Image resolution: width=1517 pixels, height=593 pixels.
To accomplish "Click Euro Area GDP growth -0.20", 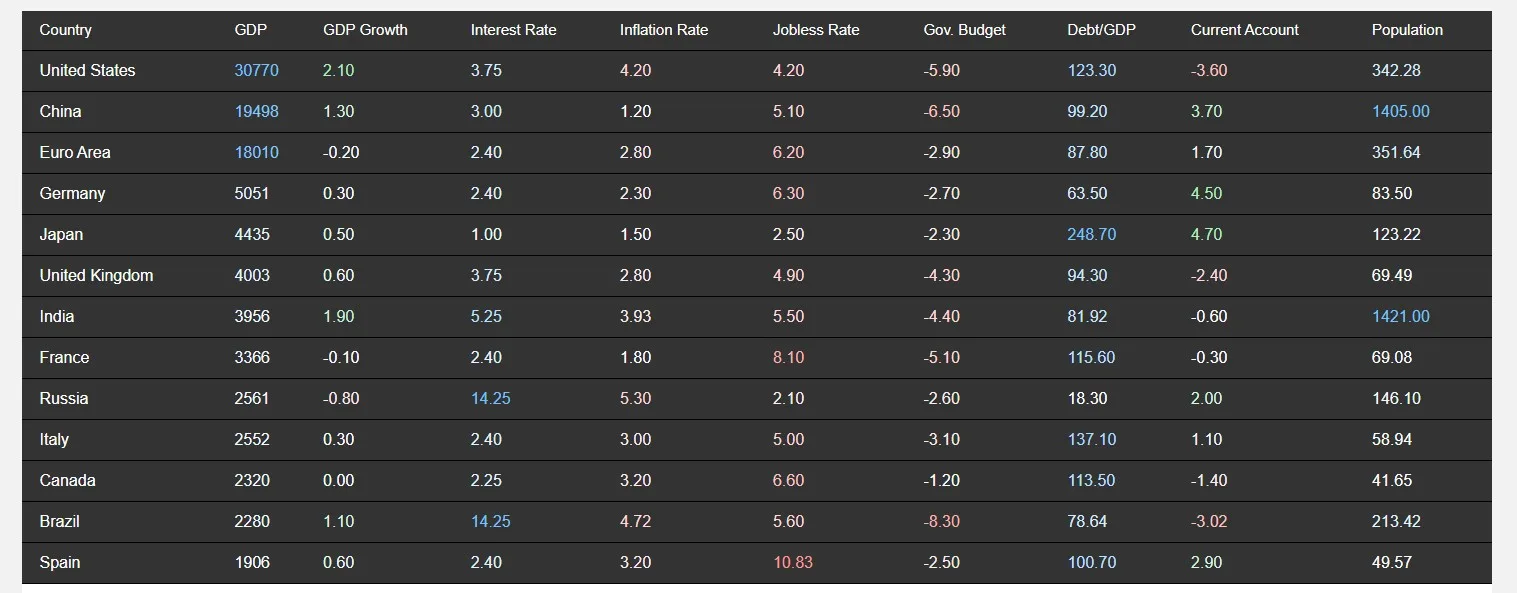I will click(341, 152).
